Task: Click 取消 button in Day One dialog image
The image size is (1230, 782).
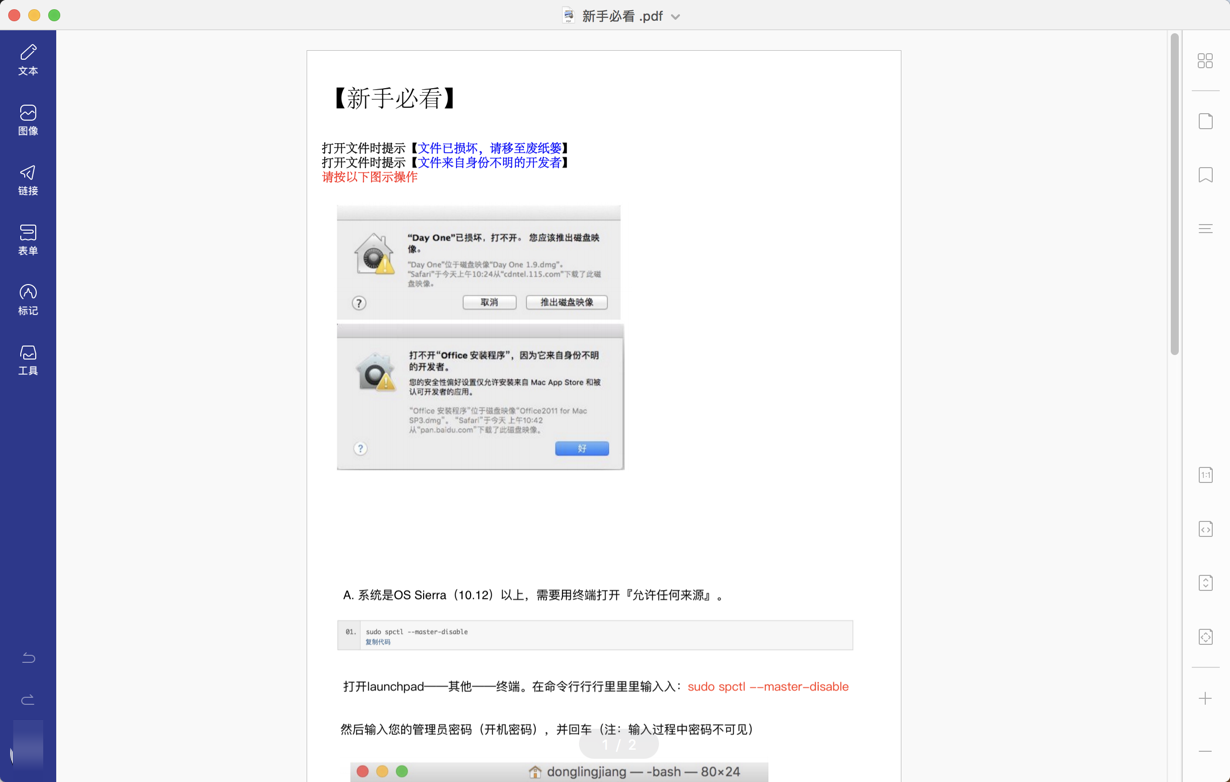Action: 489,302
